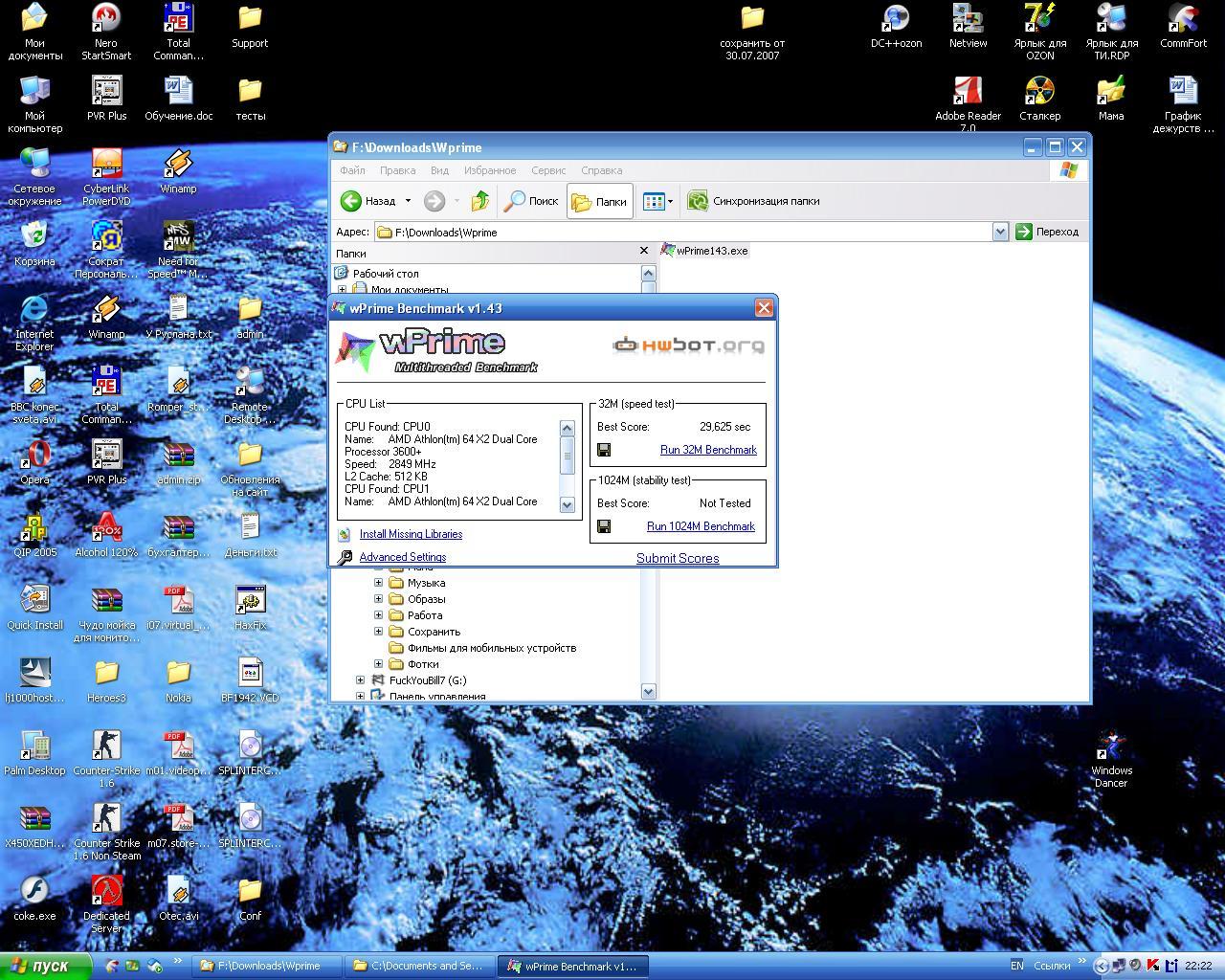Screen dimensions: 1225x980
Task: Switch to C:\Documents and Se... taskbar window
Action: click(418, 966)
